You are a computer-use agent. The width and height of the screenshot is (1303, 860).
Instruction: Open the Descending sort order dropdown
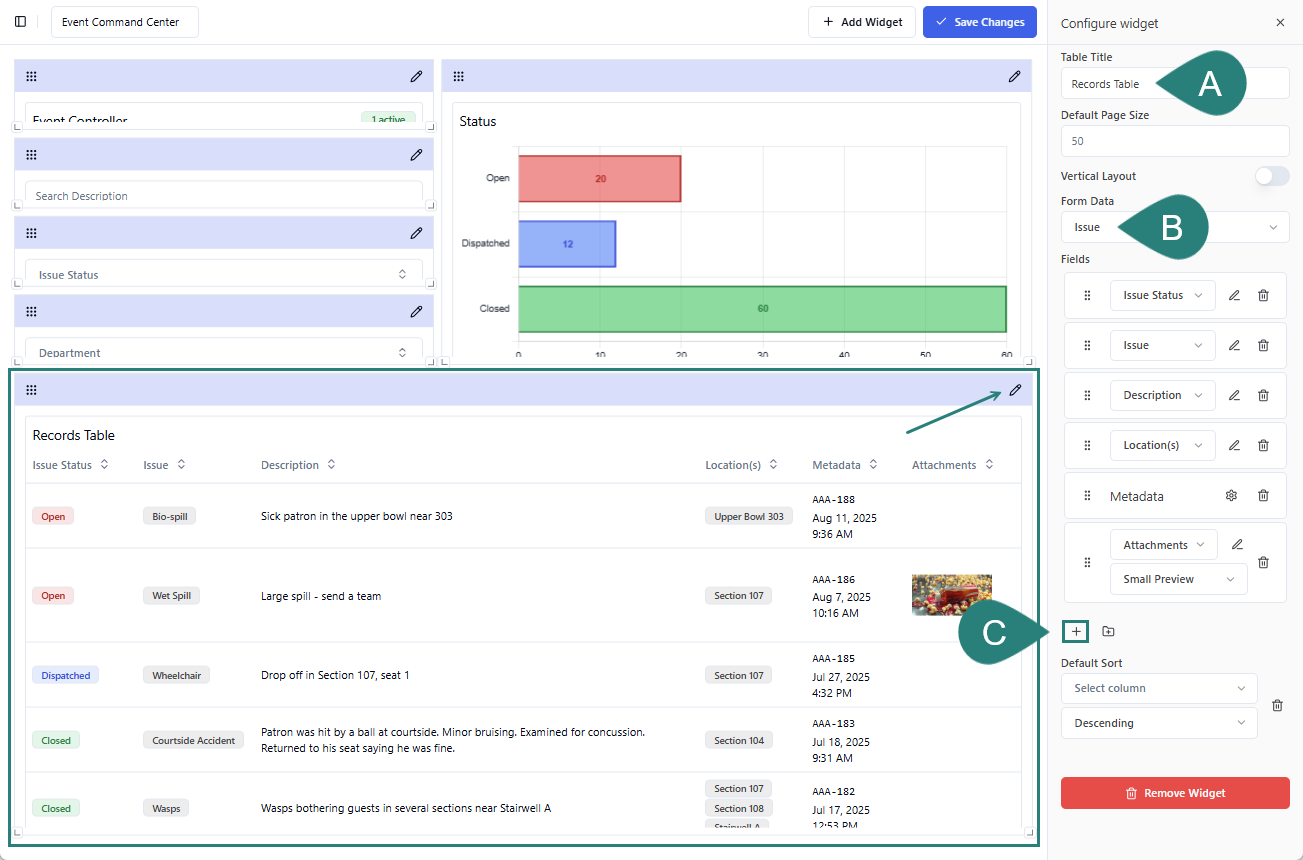click(1159, 723)
